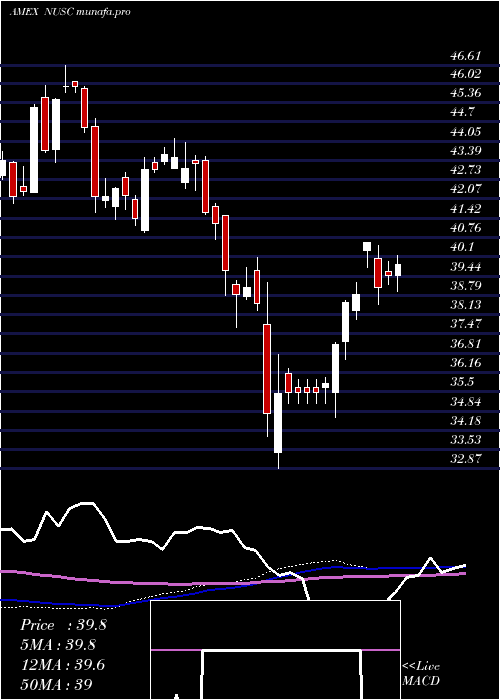Click the lowest white candle near 32.87
Viewport: 500px width, 700px height.
(278, 423)
